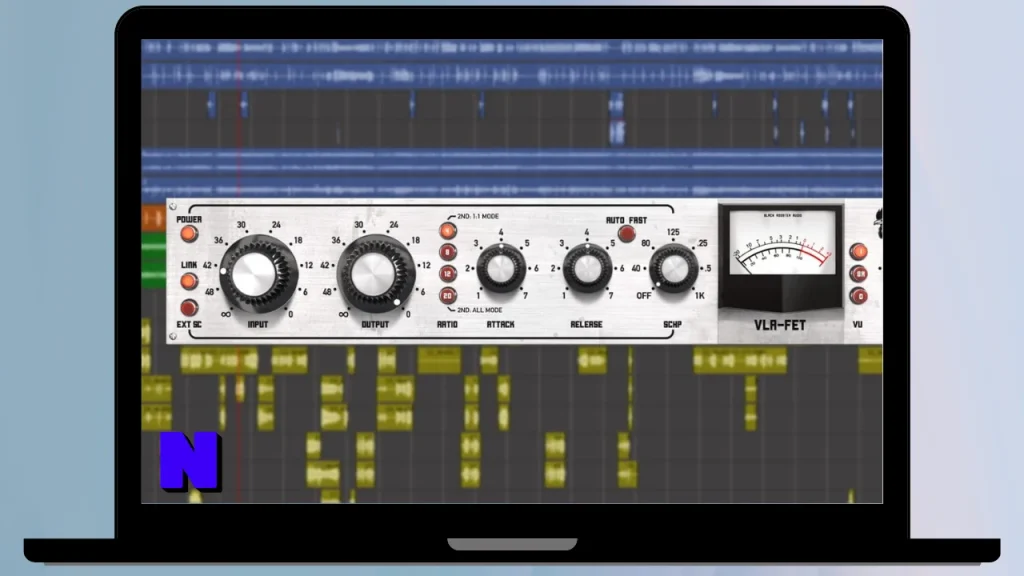Click the RELEASE label text
Viewport: 1024px width, 576px height.
pyautogui.click(x=586, y=324)
